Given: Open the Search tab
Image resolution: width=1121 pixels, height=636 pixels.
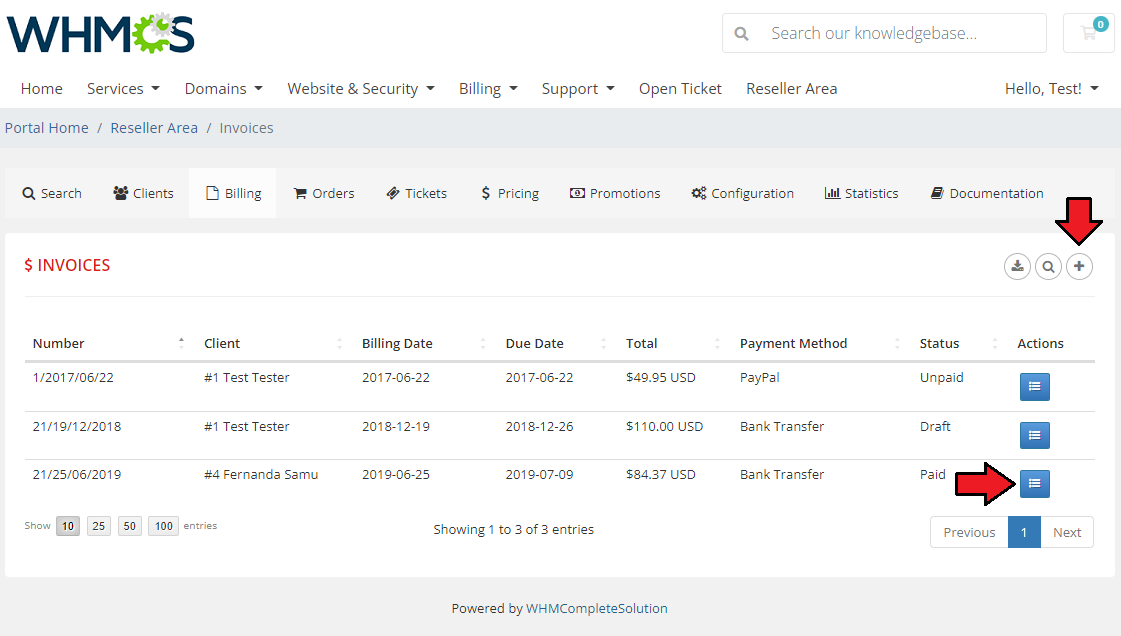Looking at the screenshot, I should (52, 193).
